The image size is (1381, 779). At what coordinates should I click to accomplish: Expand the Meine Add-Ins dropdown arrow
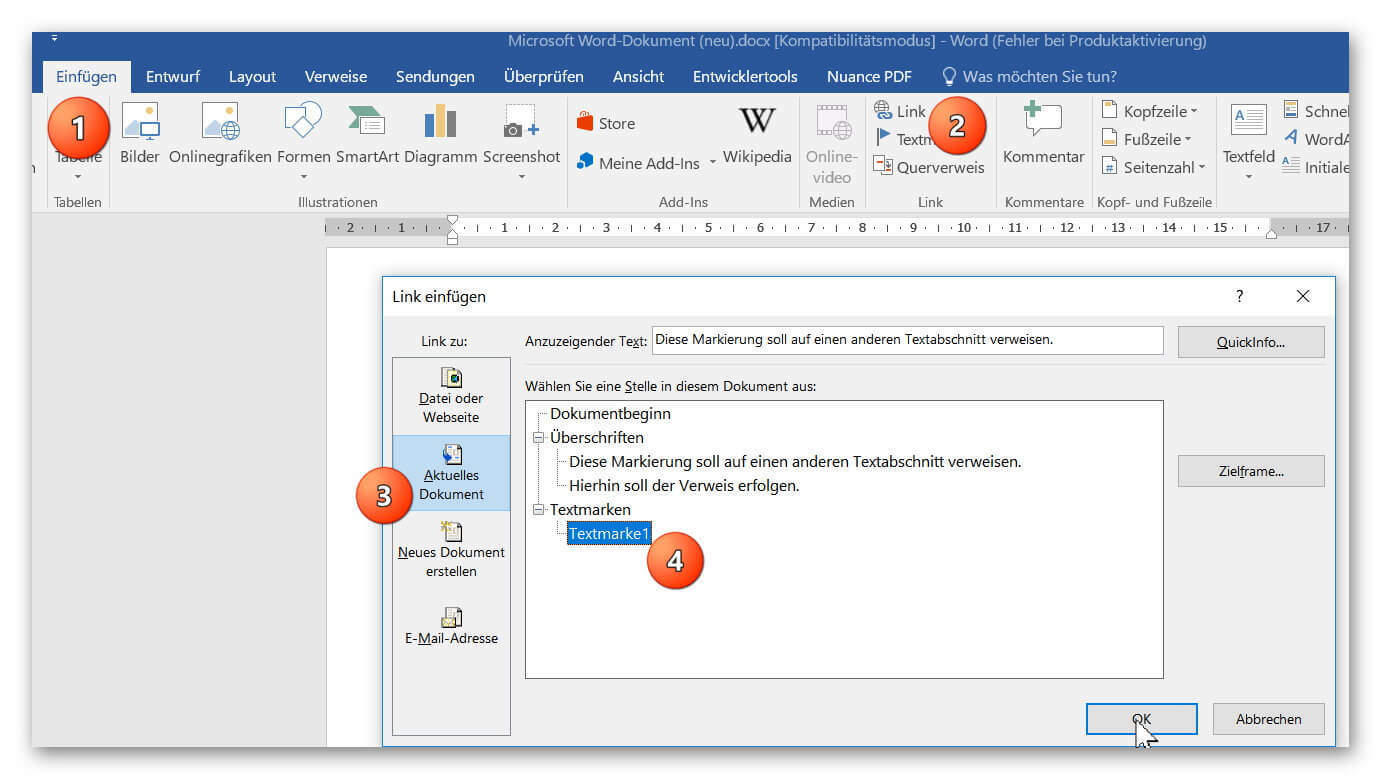coord(713,163)
